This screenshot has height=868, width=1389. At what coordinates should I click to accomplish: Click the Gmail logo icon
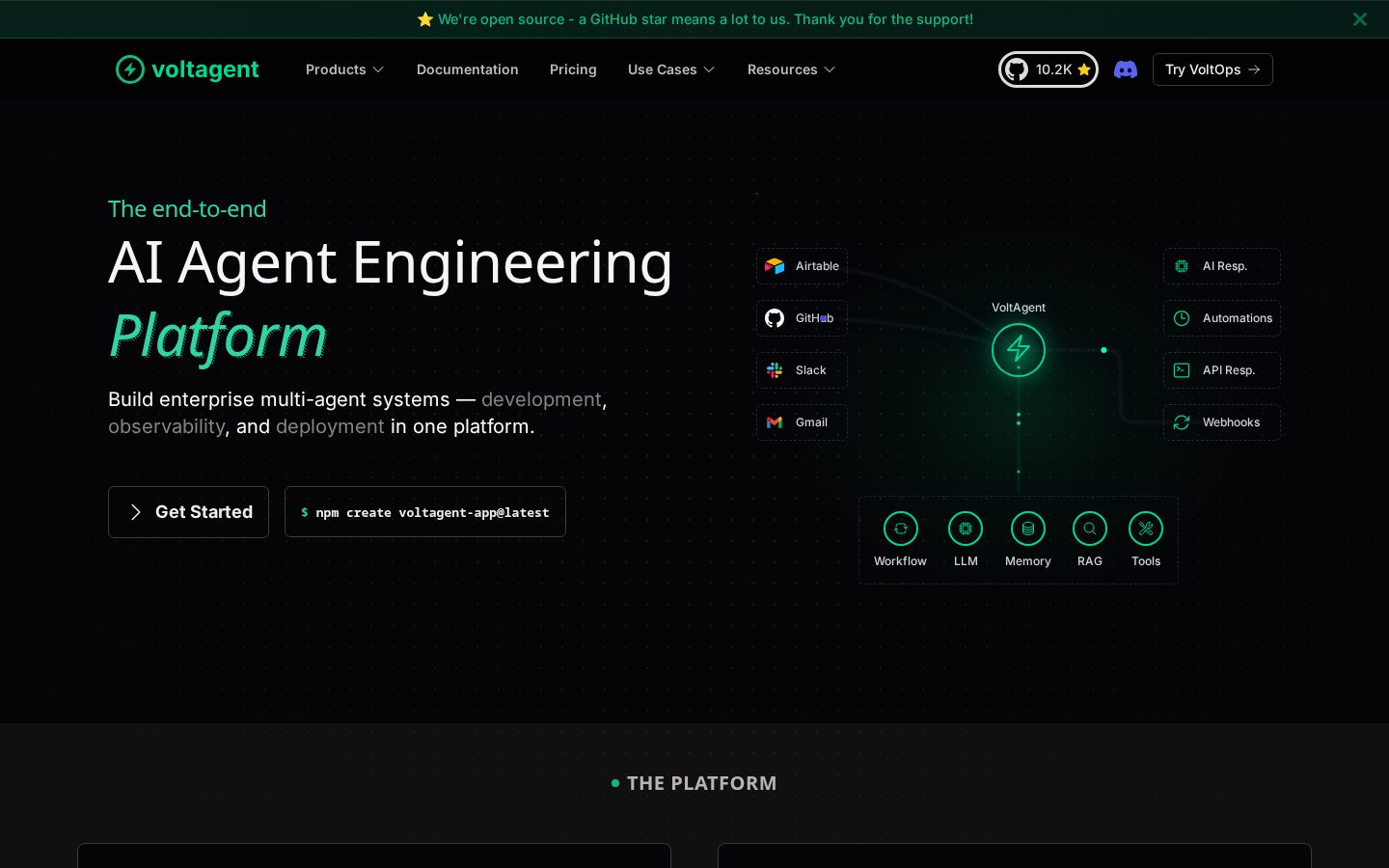point(775,422)
